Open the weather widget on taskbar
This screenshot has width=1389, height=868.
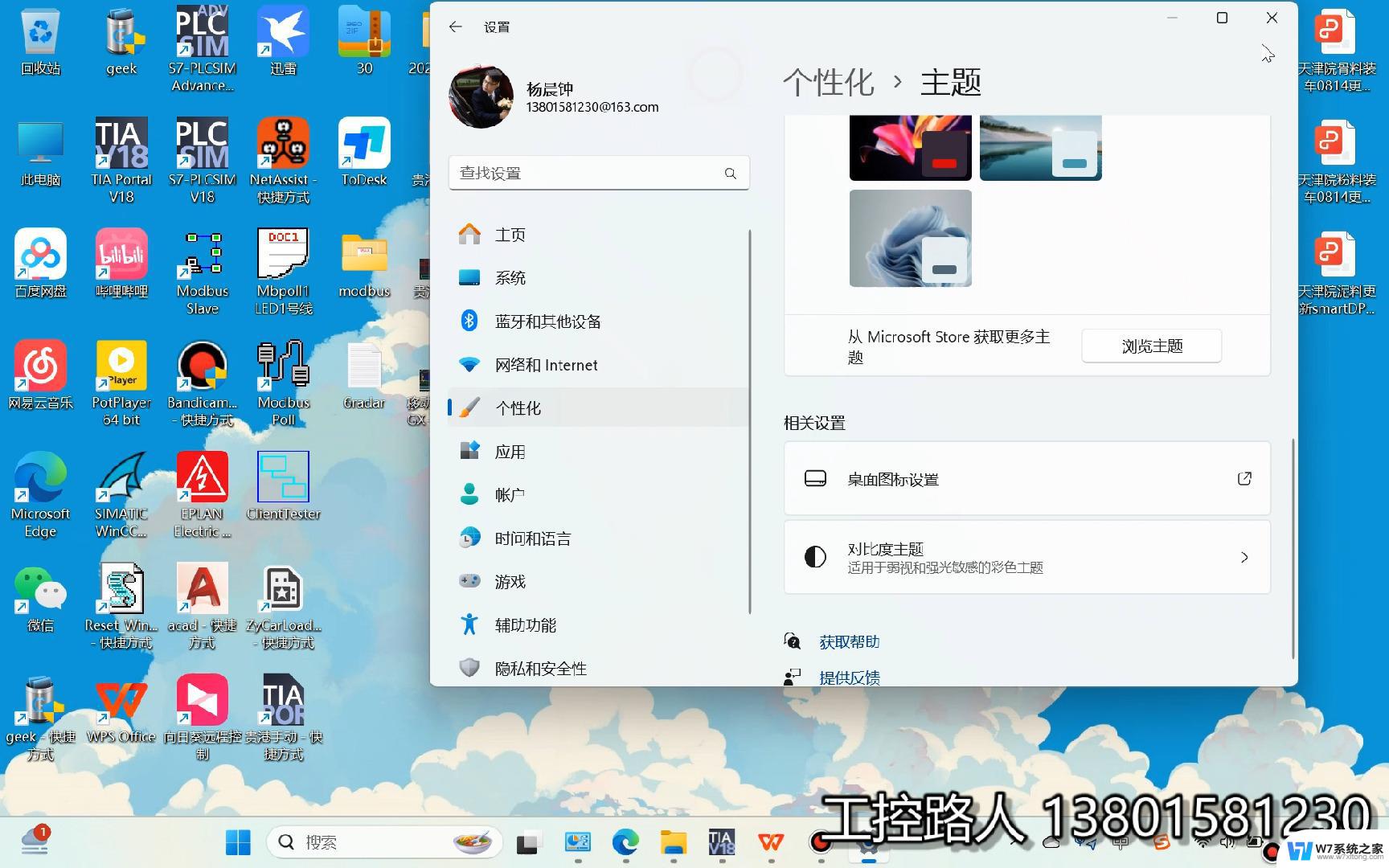coord(35,841)
